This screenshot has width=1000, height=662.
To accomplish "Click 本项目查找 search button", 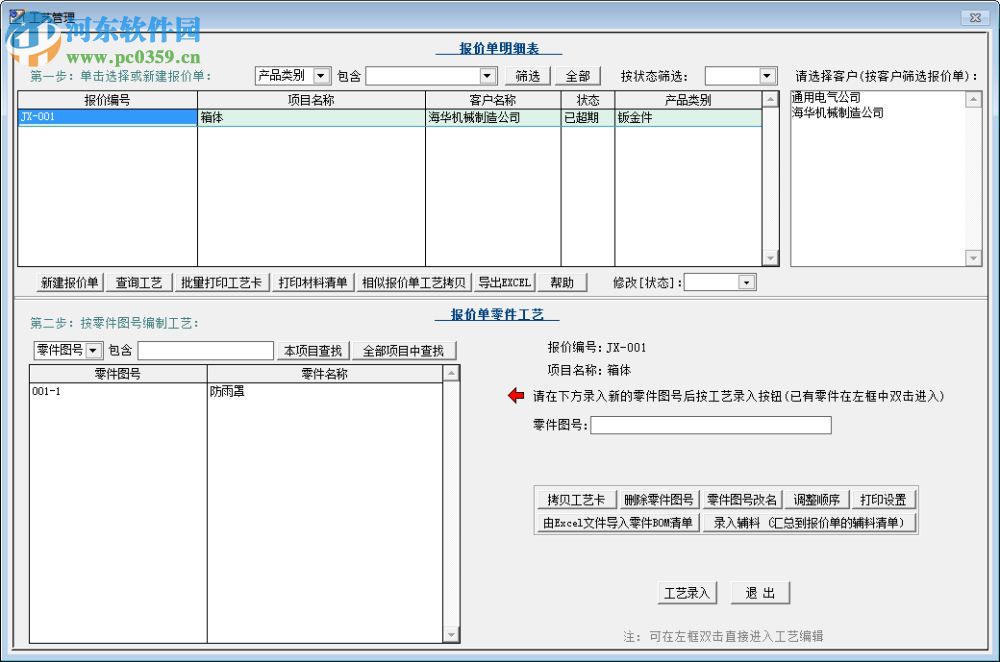I will point(312,351).
